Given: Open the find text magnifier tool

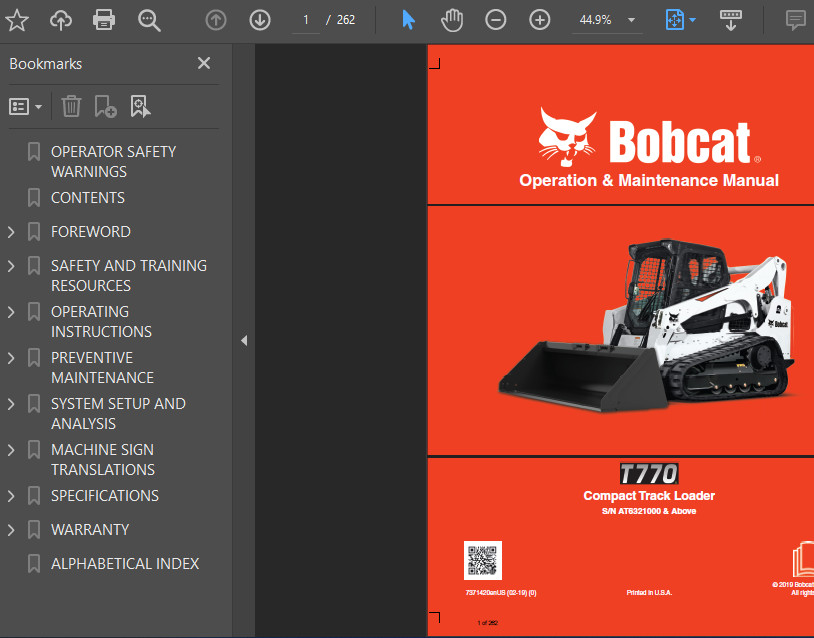Looking at the screenshot, I should (x=149, y=21).
